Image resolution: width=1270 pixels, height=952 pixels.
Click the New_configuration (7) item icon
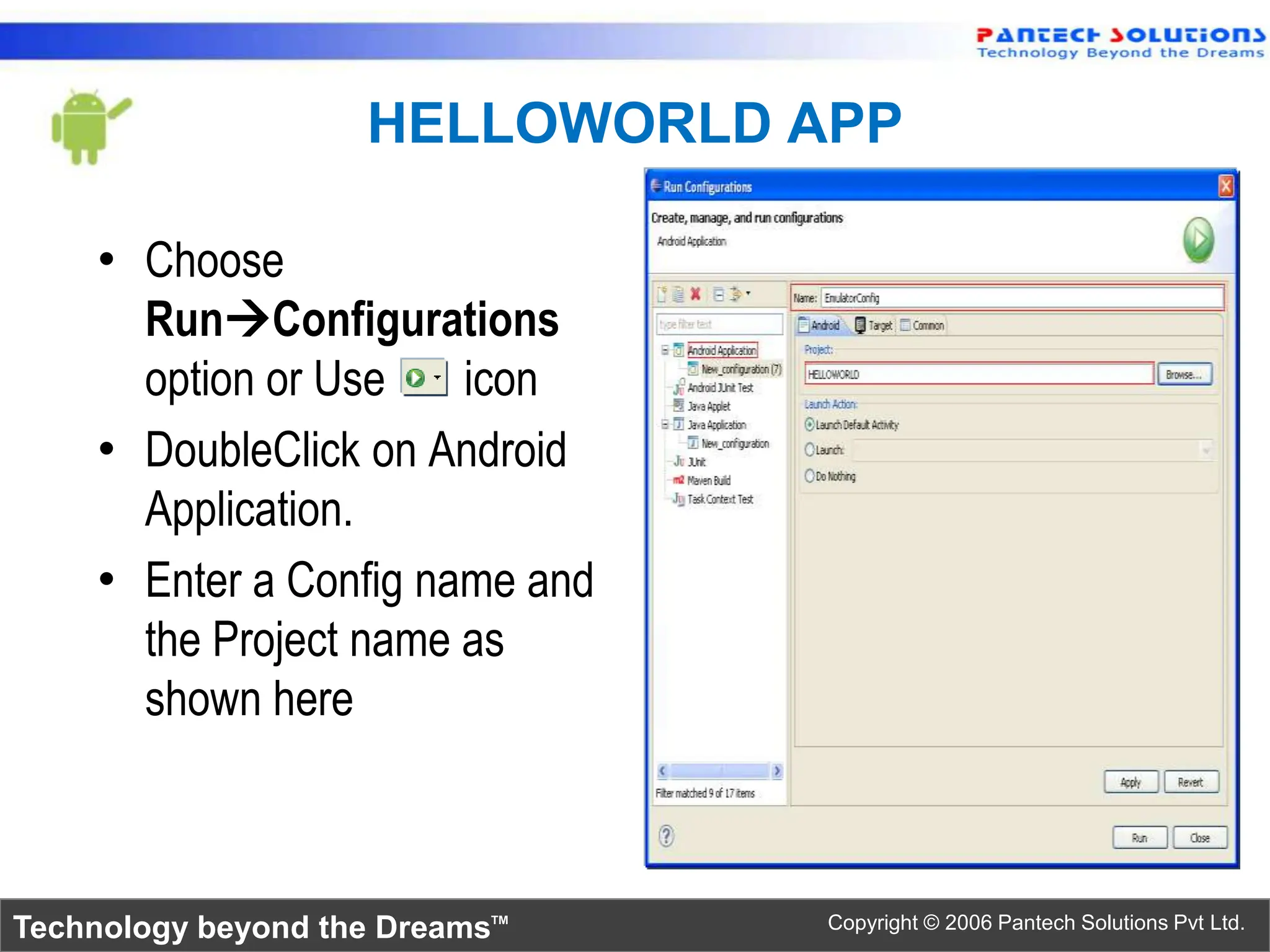(693, 369)
